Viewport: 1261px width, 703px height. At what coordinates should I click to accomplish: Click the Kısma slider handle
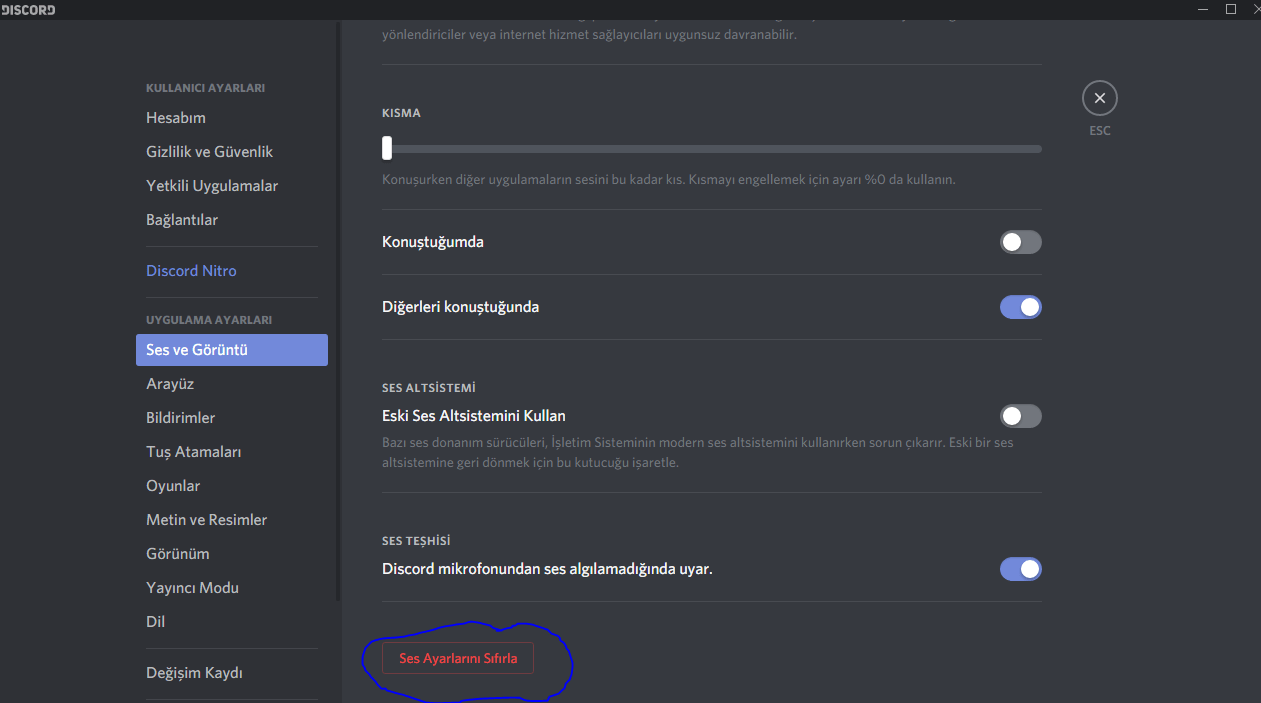(x=387, y=148)
